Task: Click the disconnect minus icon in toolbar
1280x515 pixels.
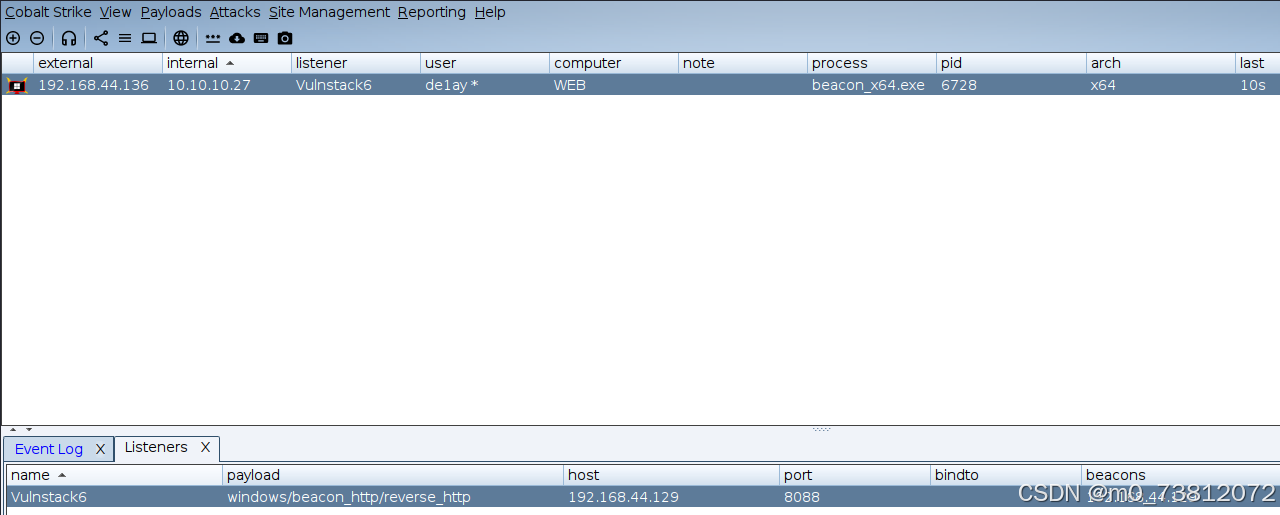Action: pos(37,38)
